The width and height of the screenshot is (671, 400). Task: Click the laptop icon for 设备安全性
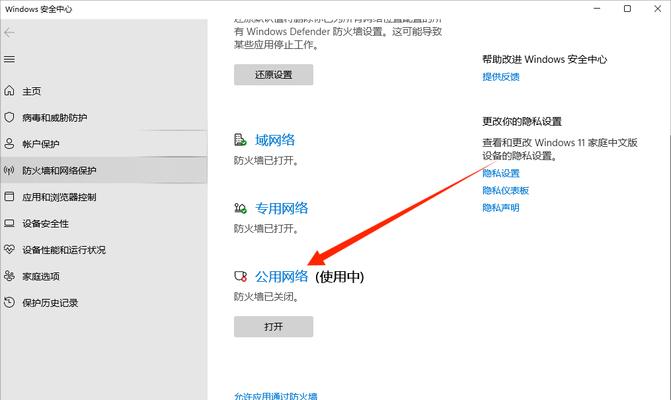pyautogui.click(x=9, y=223)
